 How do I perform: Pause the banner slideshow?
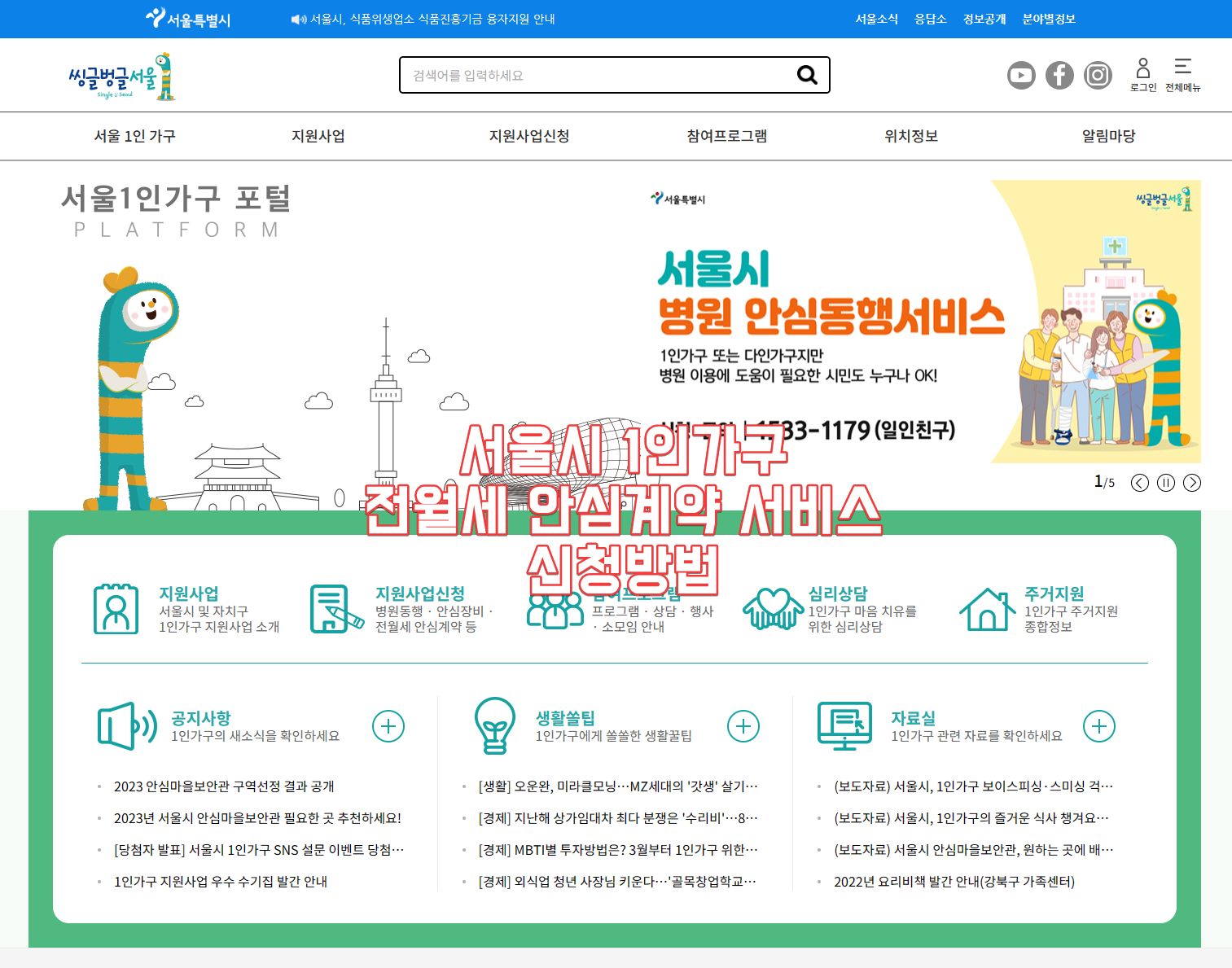1166,483
